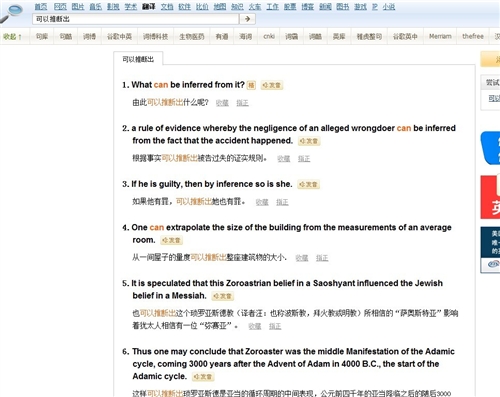Play pronunciation for sentence 2 'accident happened'

pos(309,141)
